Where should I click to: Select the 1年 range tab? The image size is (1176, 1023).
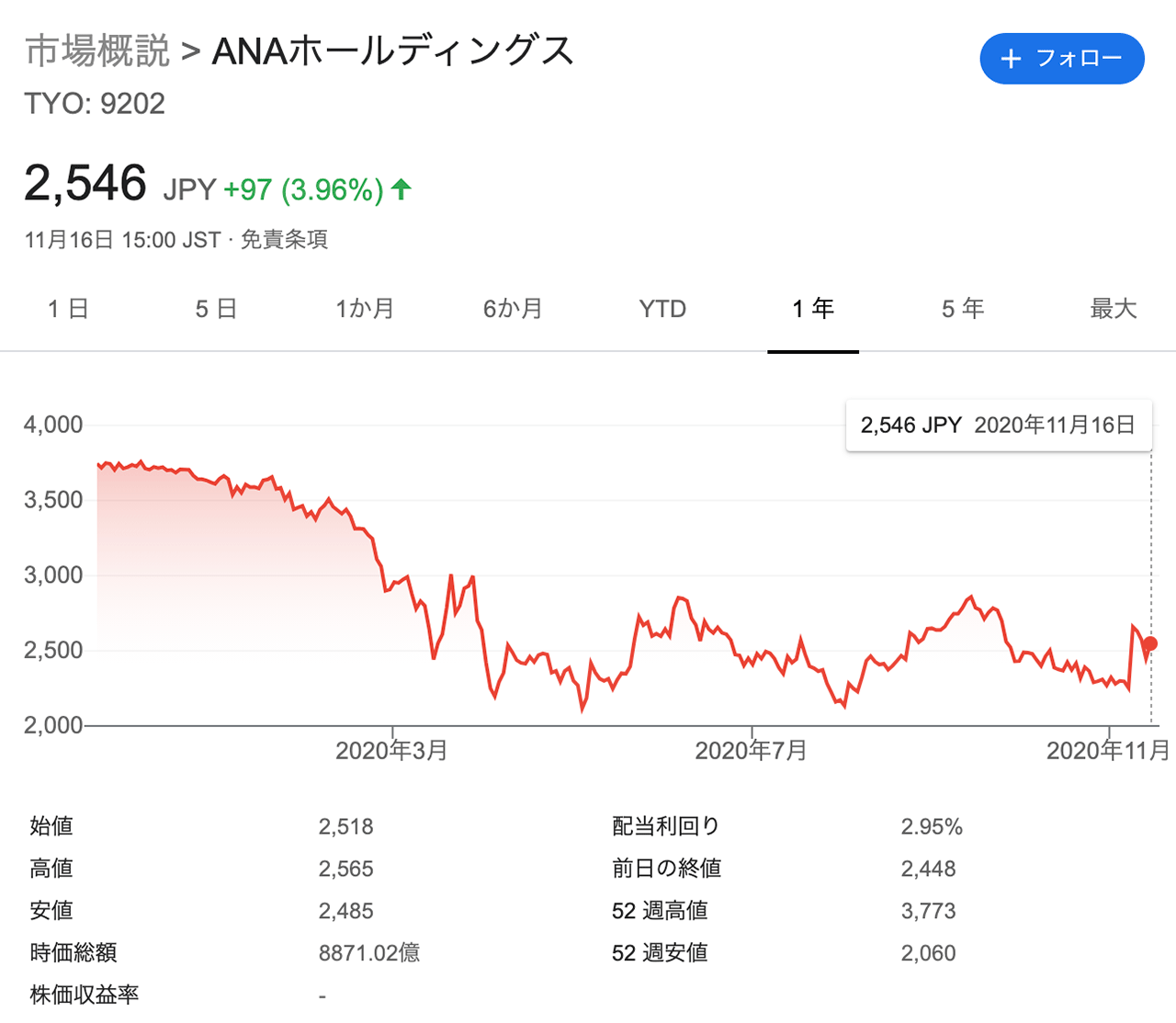[813, 309]
